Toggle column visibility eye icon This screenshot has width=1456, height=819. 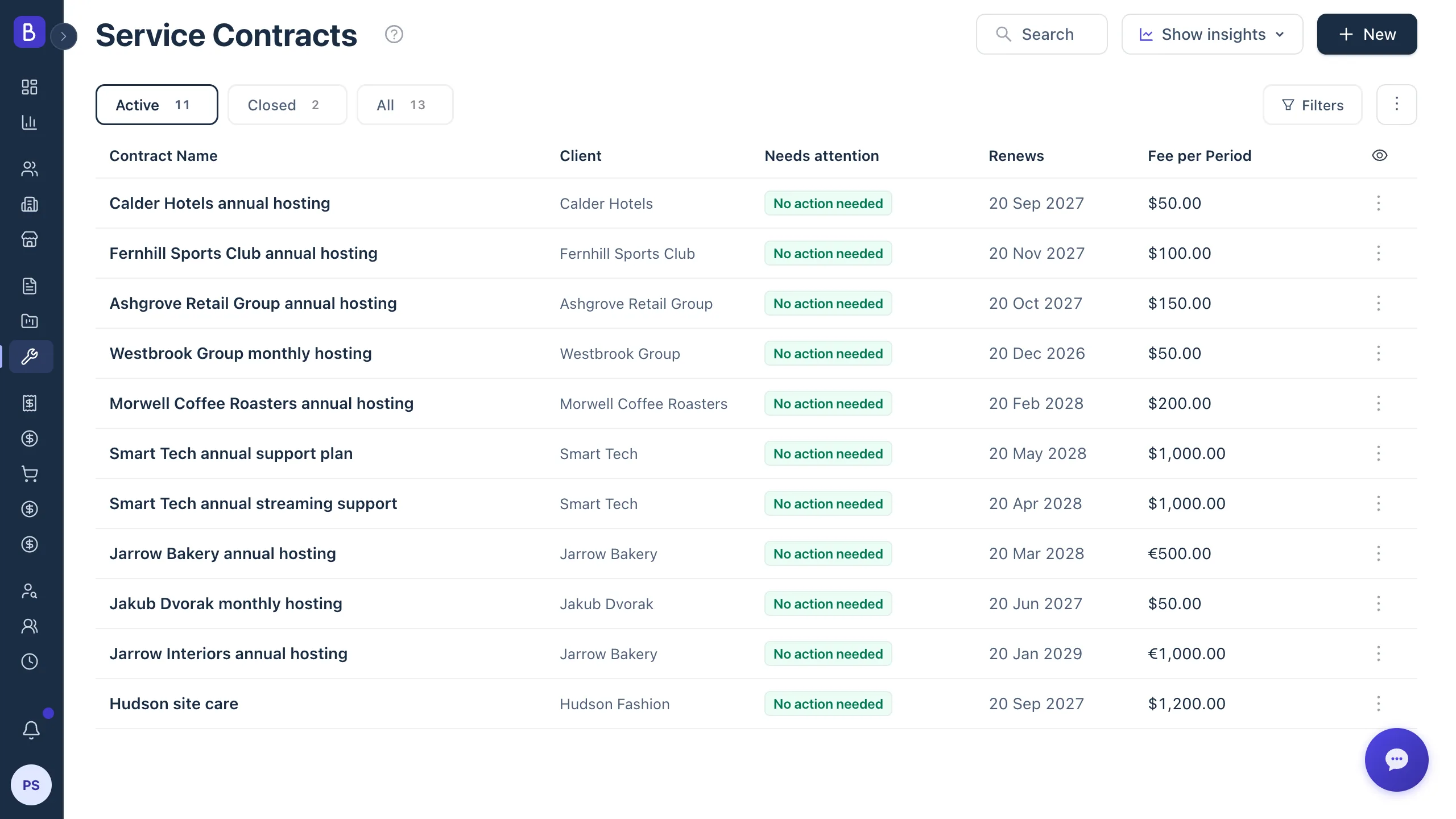1380,155
